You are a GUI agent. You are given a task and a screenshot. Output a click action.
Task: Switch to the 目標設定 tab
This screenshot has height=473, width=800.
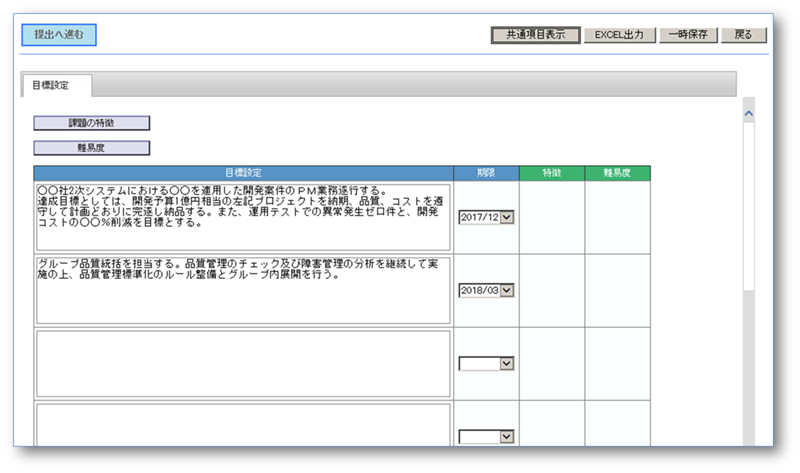[51, 86]
